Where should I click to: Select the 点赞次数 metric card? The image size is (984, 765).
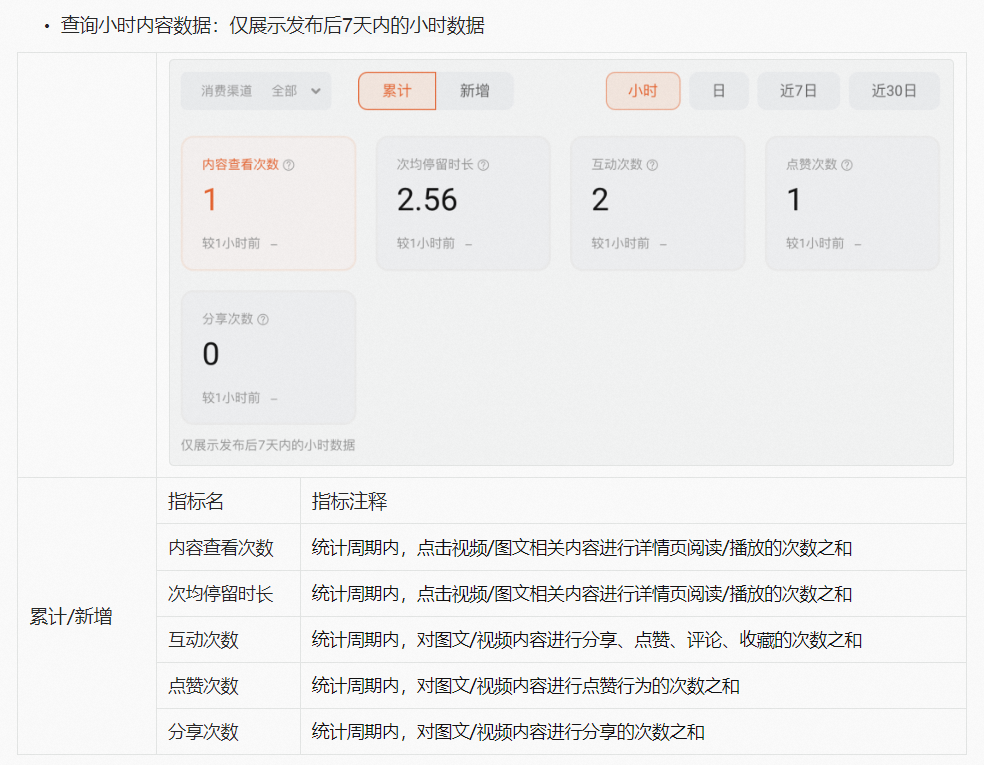coord(852,203)
